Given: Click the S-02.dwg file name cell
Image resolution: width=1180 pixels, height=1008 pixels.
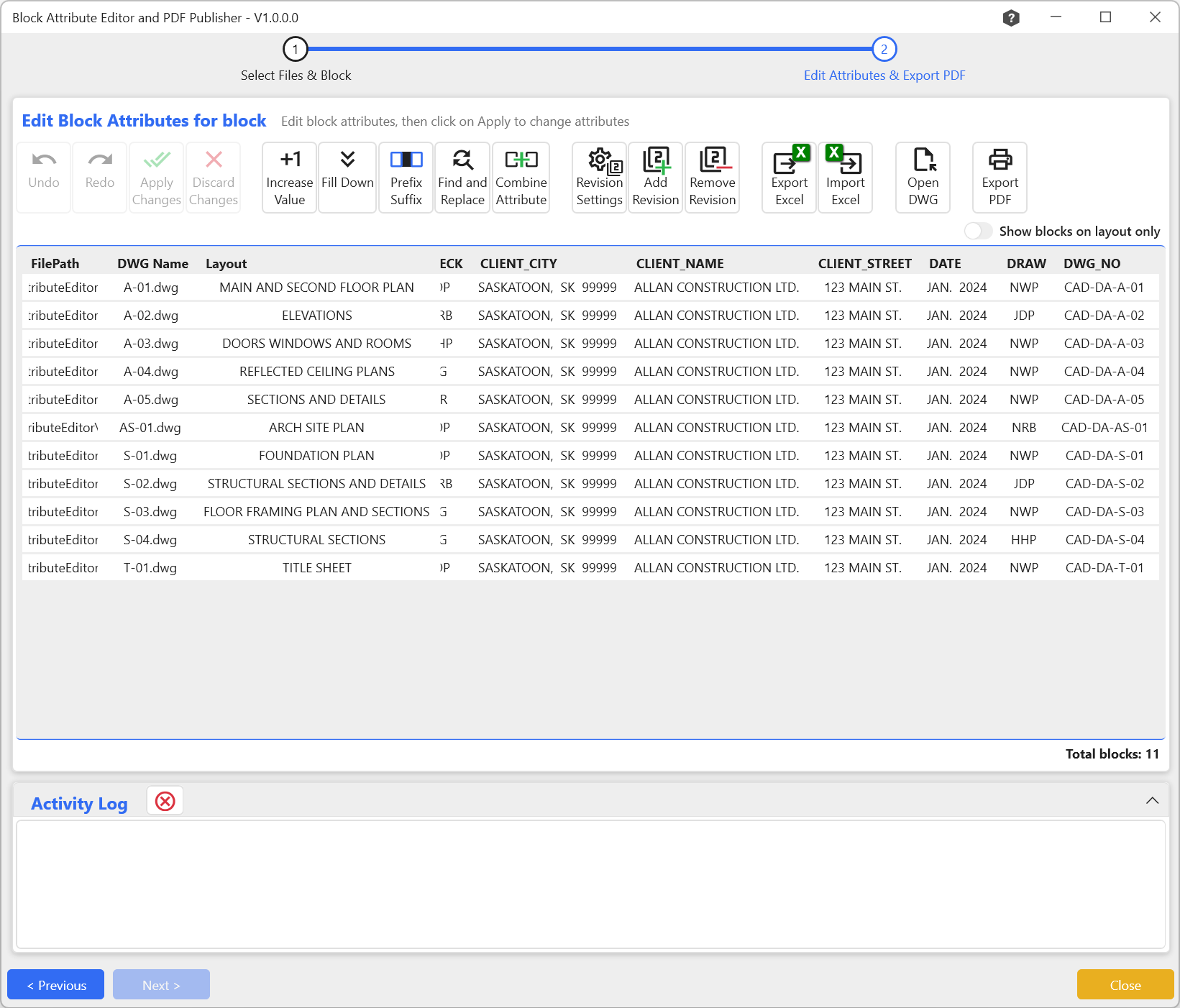Looking at the screenshot, I should tap(150, 484).
